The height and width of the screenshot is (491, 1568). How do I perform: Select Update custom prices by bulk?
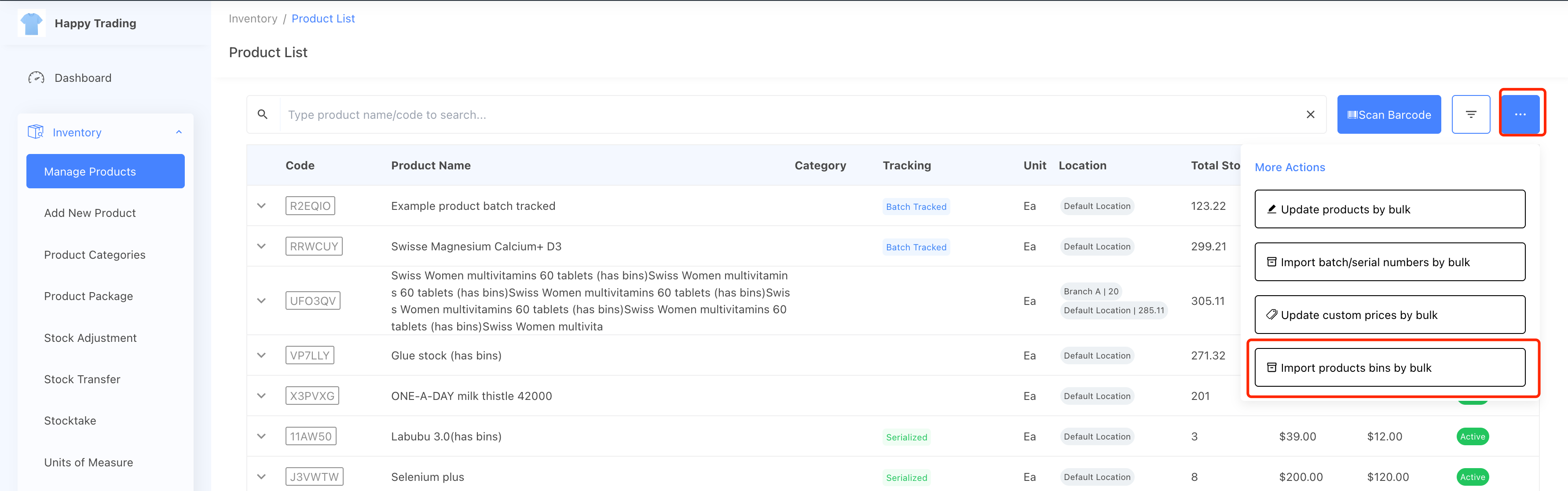[1389, 315]
